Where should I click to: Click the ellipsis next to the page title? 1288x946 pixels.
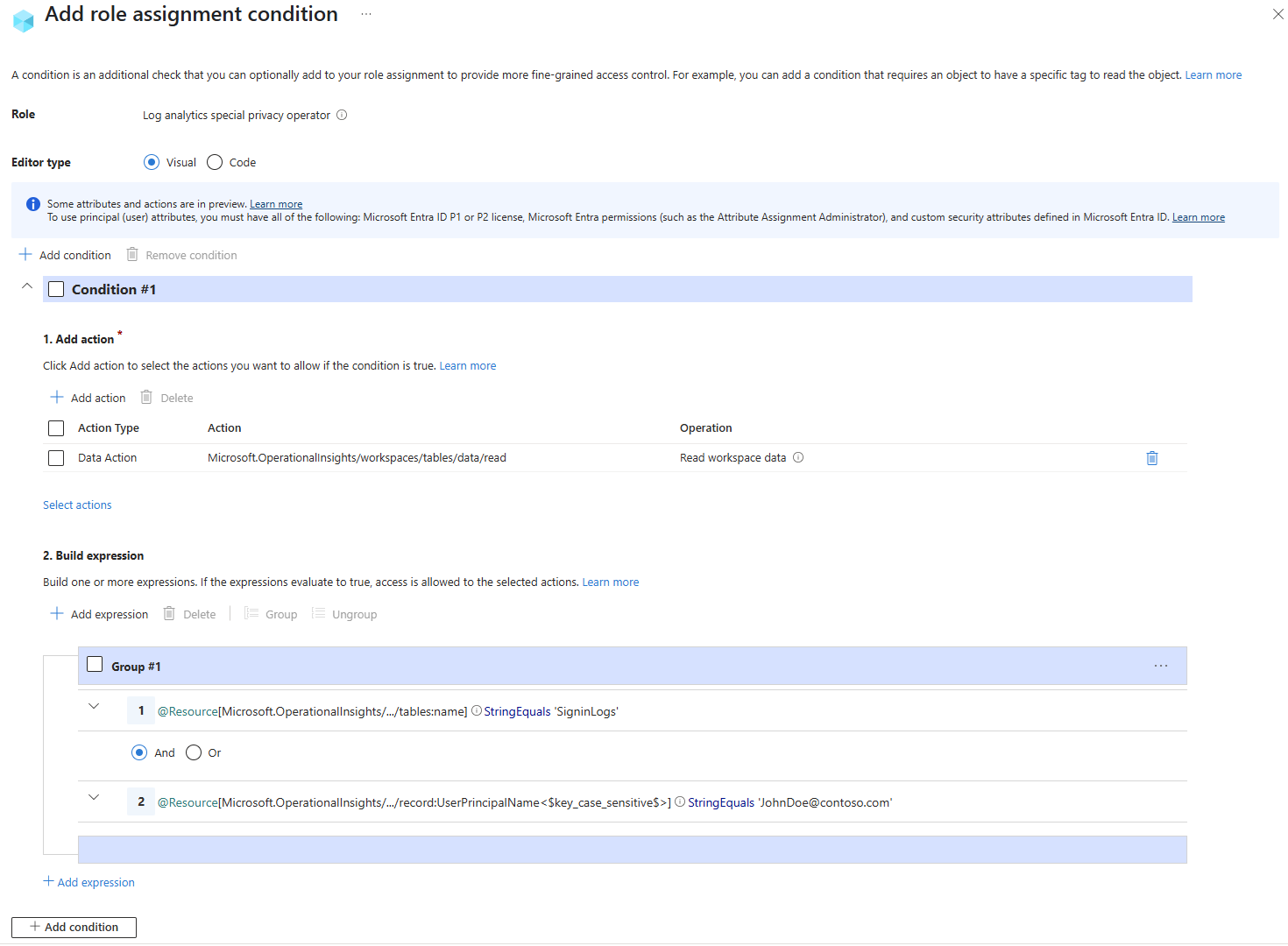pos(366,15)
